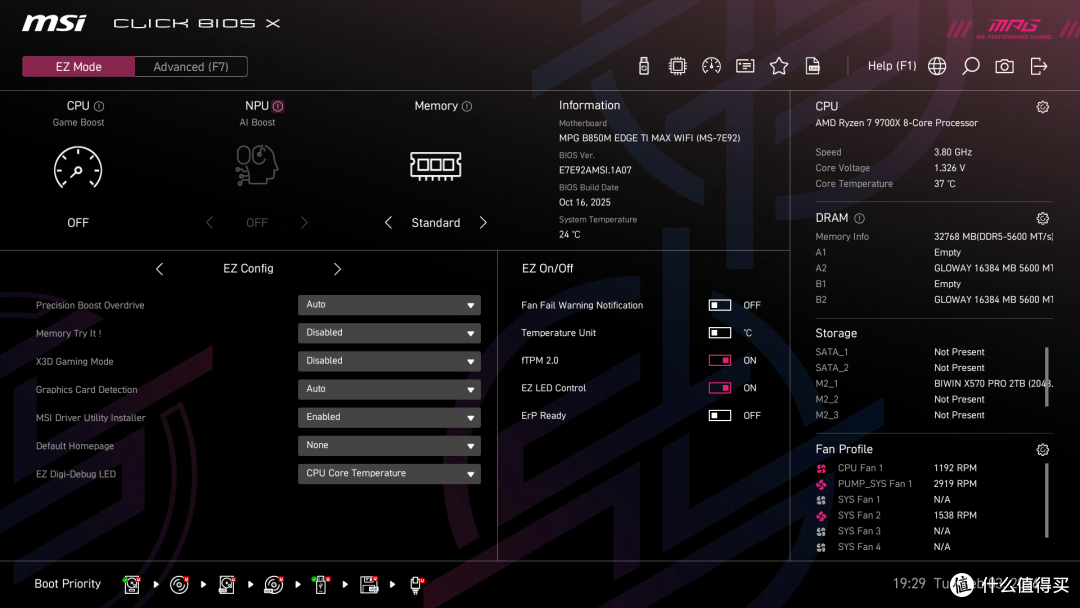Open Memory Try It dropdown
The width and height of the screenshot is (1080, 608).
click(x=389, y=333)
